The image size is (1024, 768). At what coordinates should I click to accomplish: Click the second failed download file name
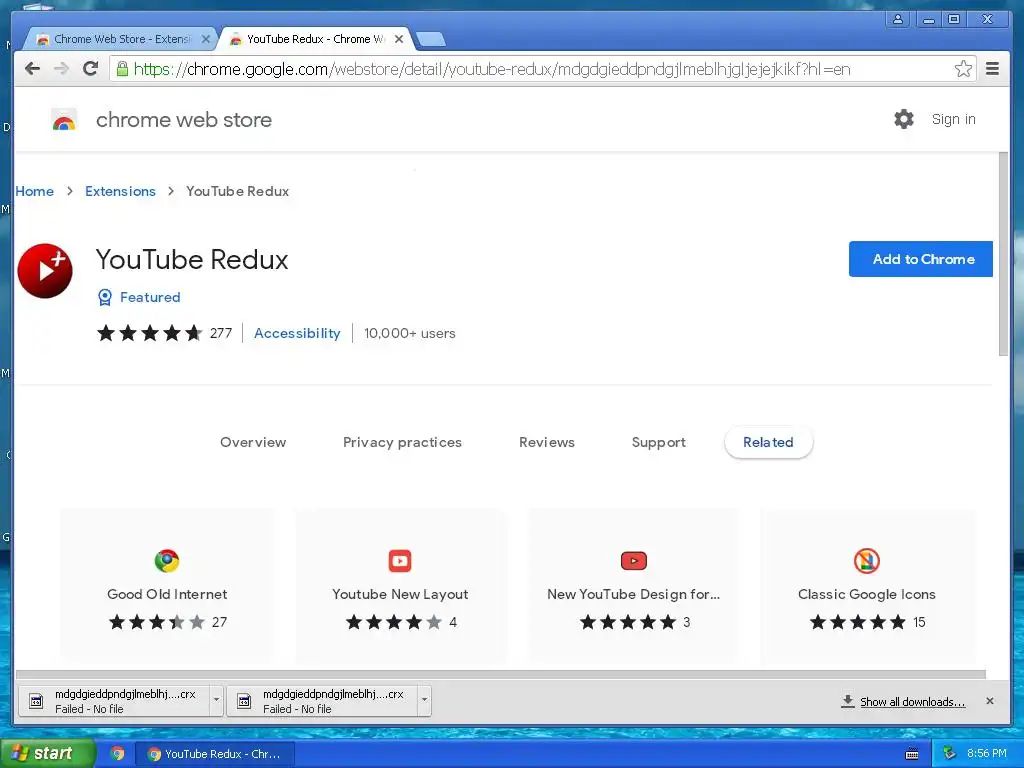(x=333, y=694)
